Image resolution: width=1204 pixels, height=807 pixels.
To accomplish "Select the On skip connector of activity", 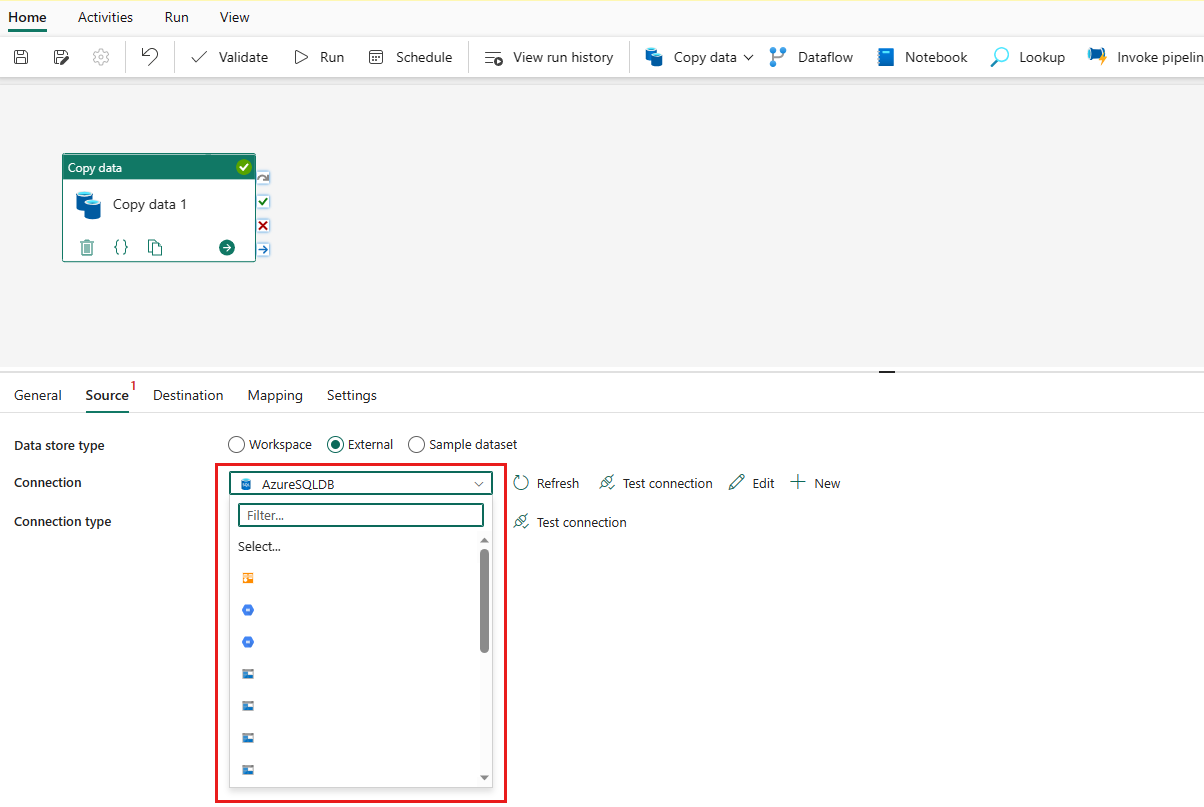I will click(263, 178).
